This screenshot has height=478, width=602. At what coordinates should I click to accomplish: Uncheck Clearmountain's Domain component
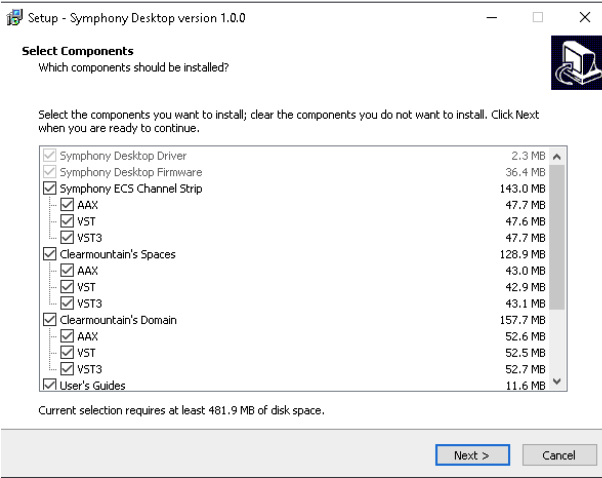[49, 319]
